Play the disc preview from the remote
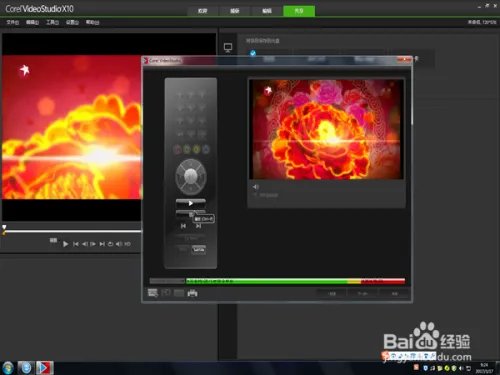This screenshot has width=500, height=375. click(x=191, y=203)
